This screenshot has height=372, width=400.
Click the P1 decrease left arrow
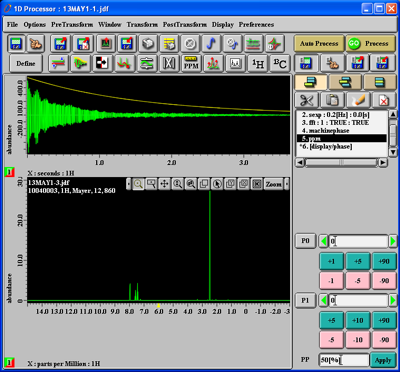(x=323, y=301)
